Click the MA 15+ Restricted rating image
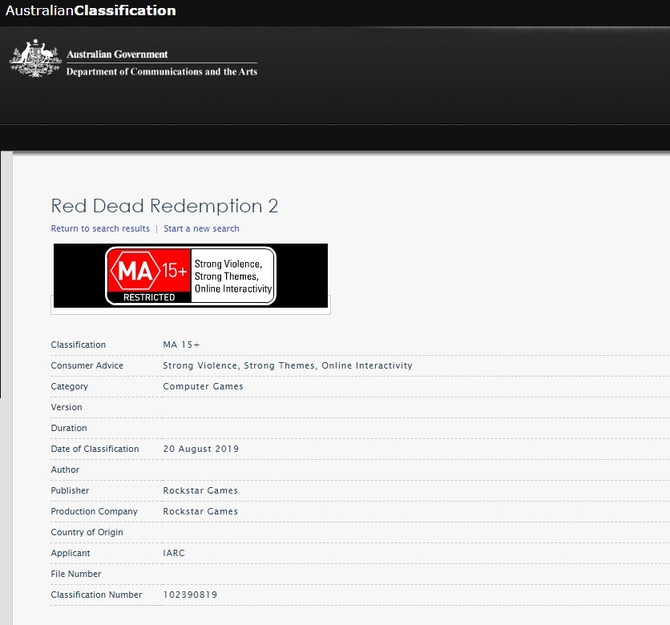Screen dimensions: 670x625 191,276
